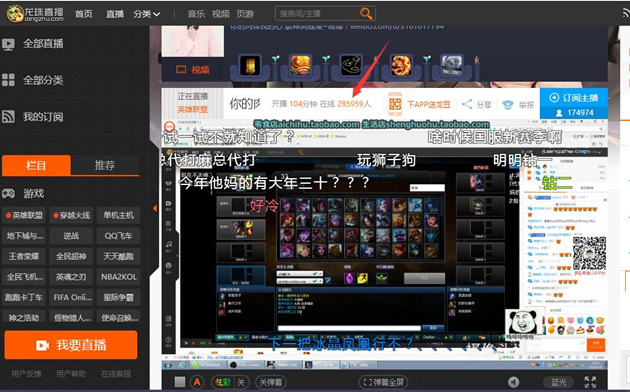Screen dimensions: 630x392
Task: Open 直播 in the top navigation
Action: 115,14
